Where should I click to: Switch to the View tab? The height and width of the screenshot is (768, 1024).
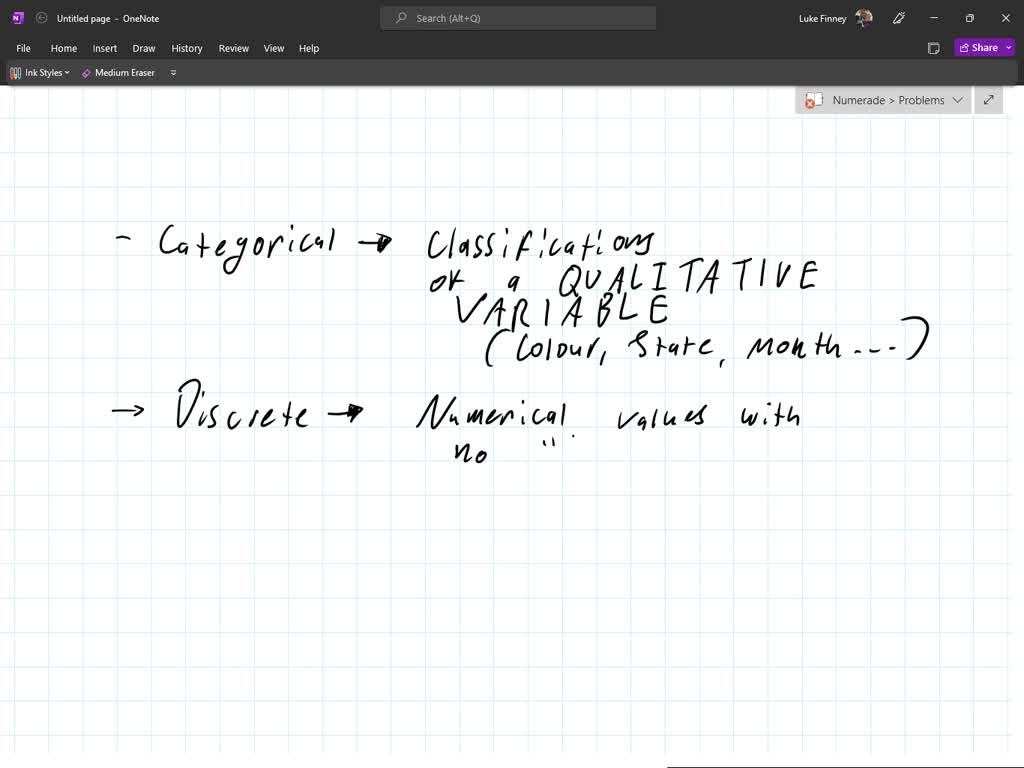point(274,48)
